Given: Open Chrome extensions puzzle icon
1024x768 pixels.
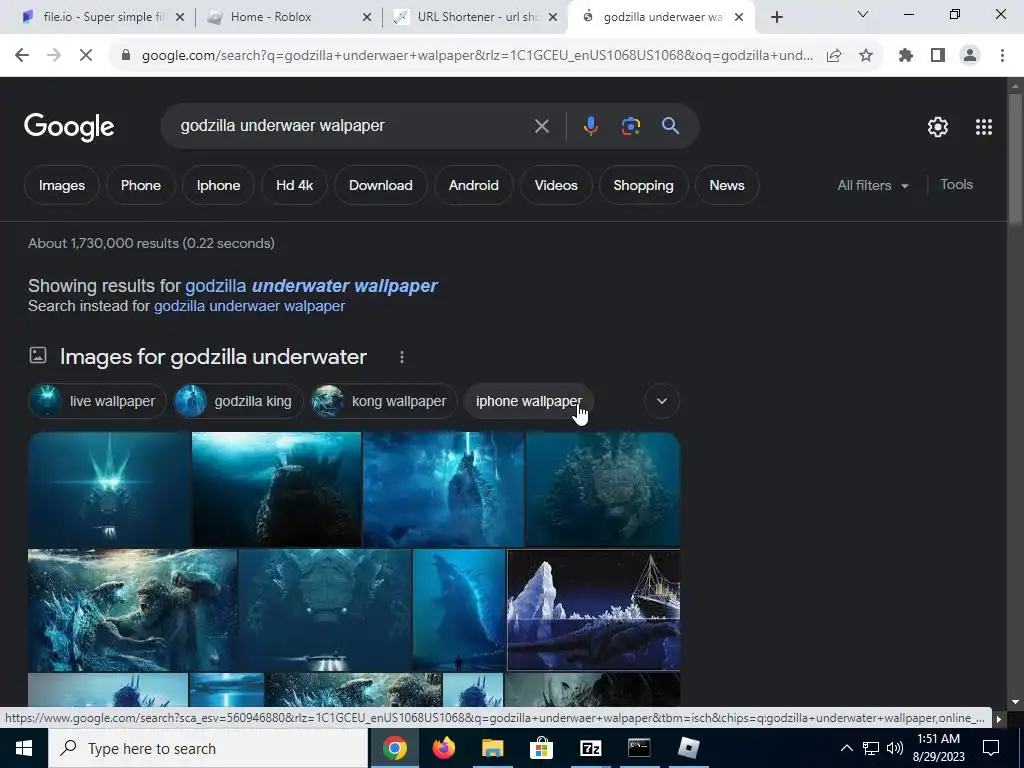Looking at the screenshot, I should pyautogui.click(x=906, y=56).
